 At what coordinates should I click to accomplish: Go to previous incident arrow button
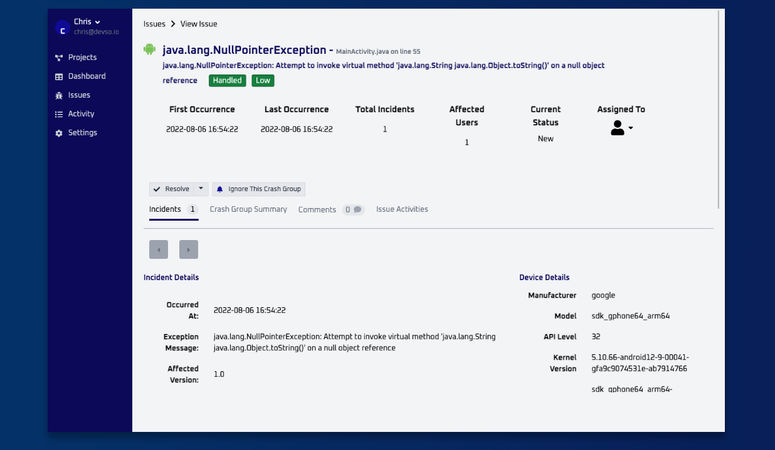coord(159,250)
